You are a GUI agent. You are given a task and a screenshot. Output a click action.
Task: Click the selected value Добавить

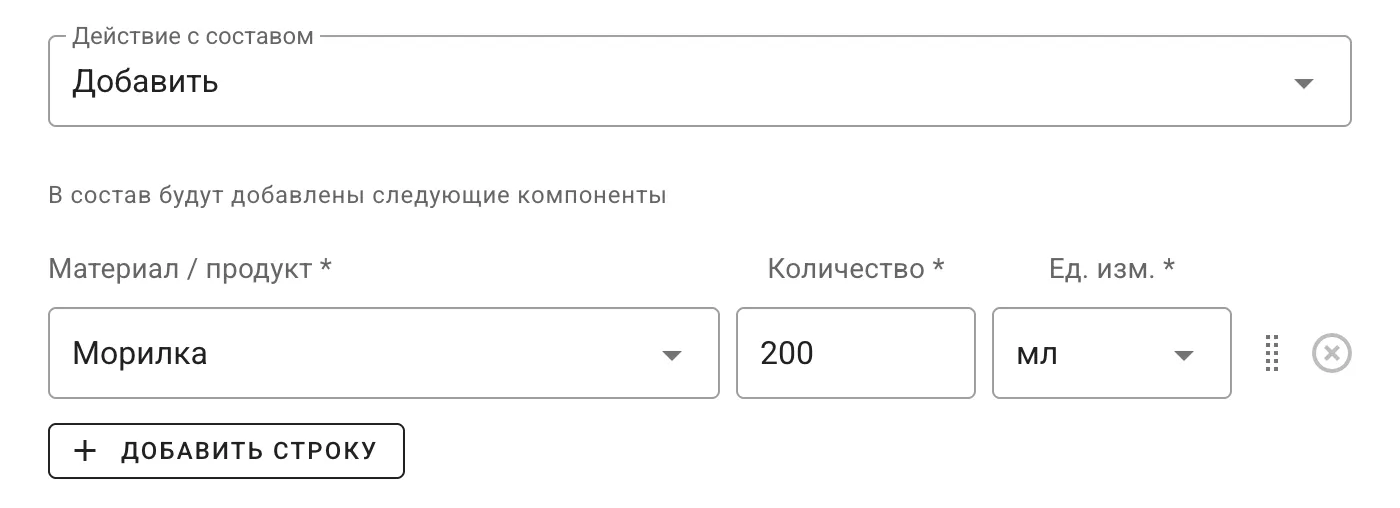click(x=145, y=82)
